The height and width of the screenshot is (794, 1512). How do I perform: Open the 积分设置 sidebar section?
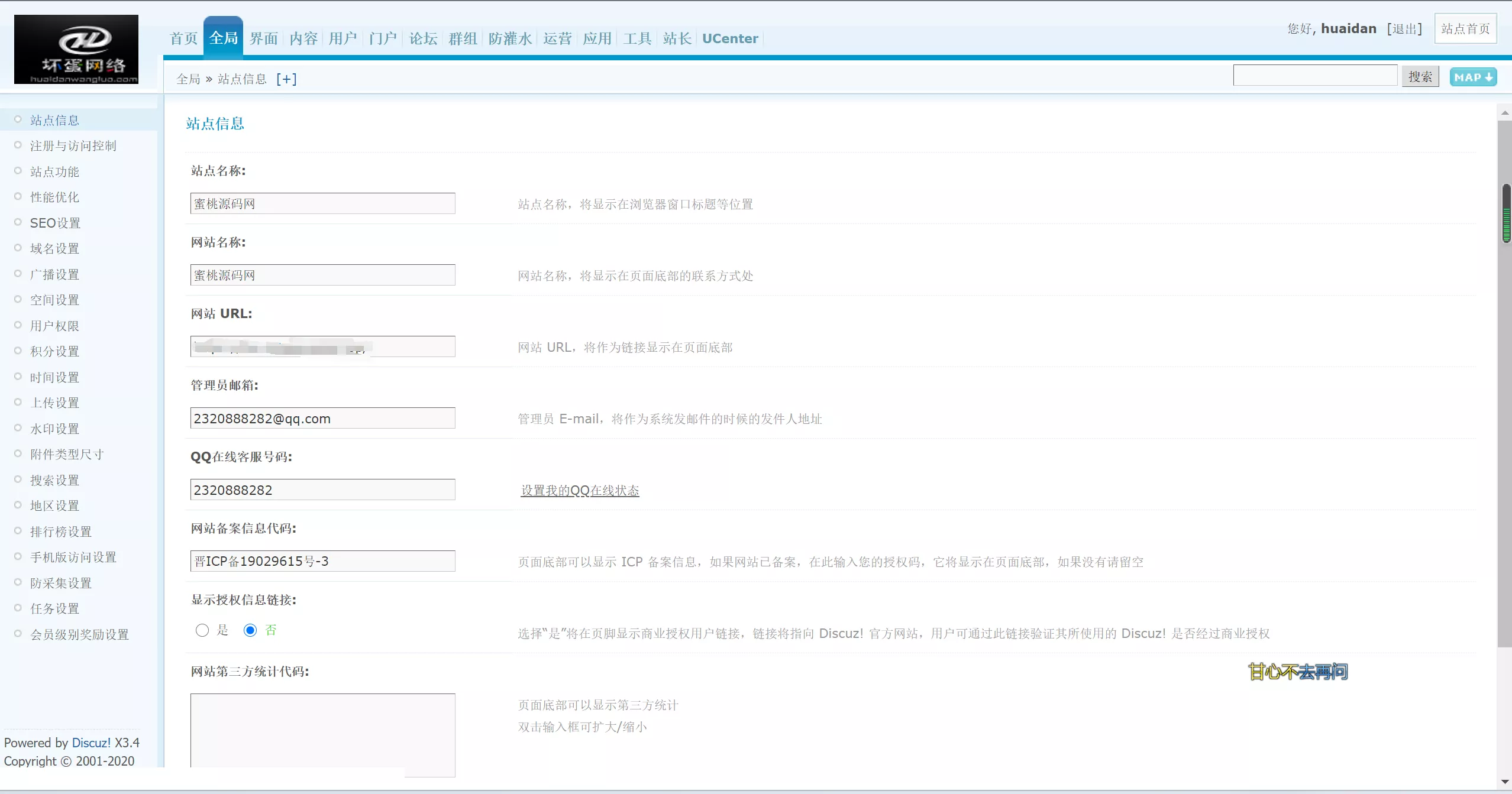(x=54, y=351)
